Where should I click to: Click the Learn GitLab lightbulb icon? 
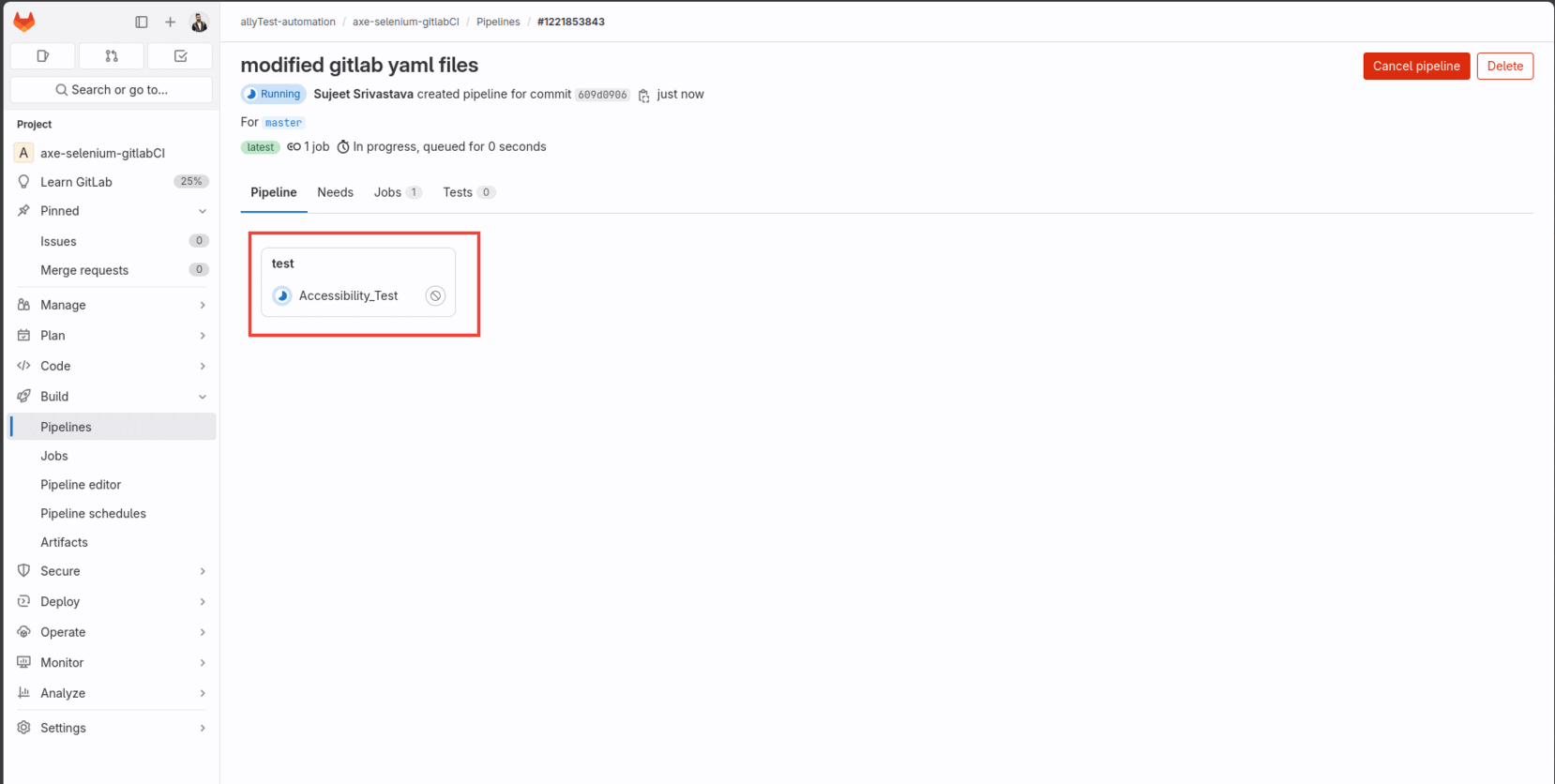23,182
